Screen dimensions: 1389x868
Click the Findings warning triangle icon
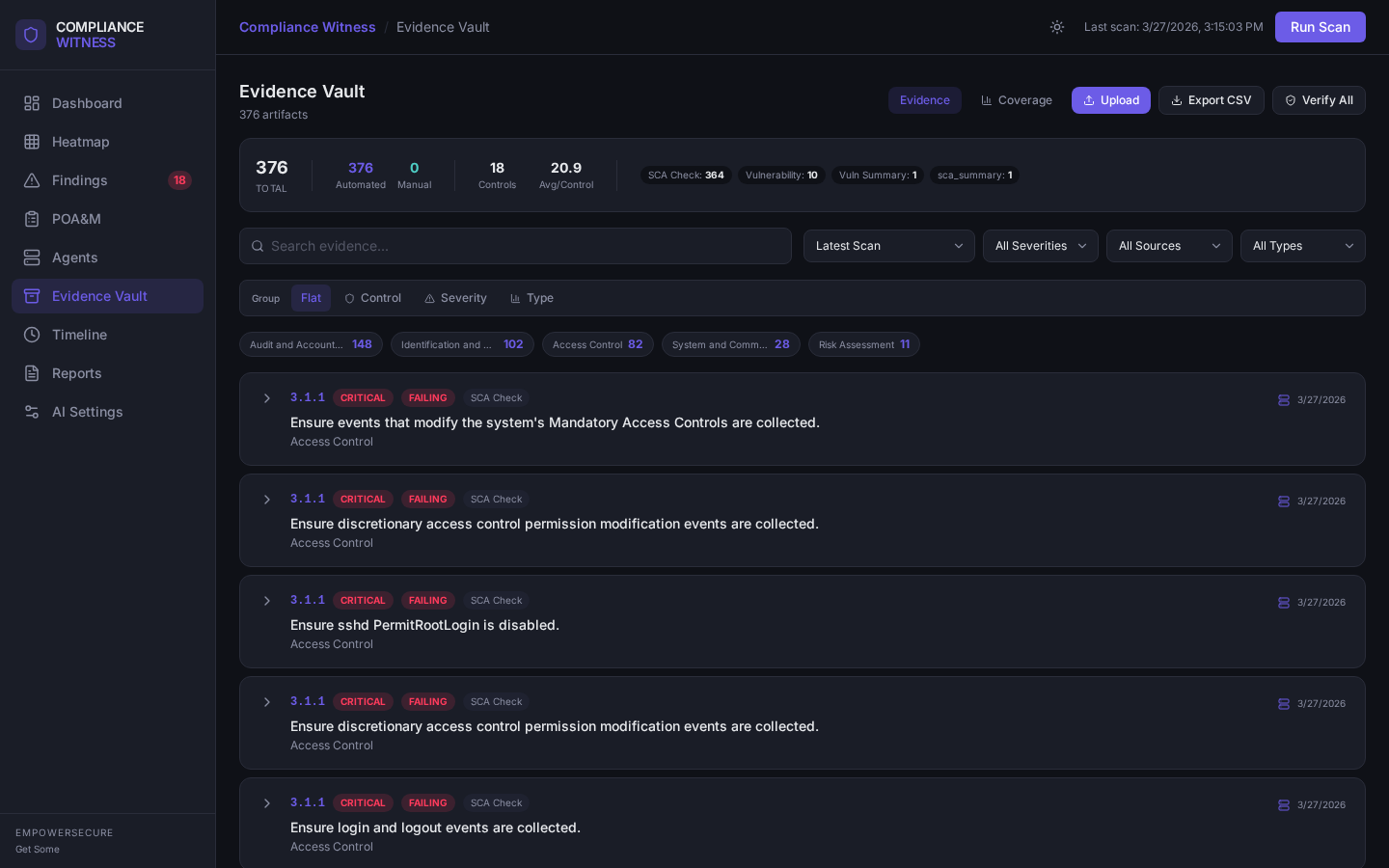[32, 180]
